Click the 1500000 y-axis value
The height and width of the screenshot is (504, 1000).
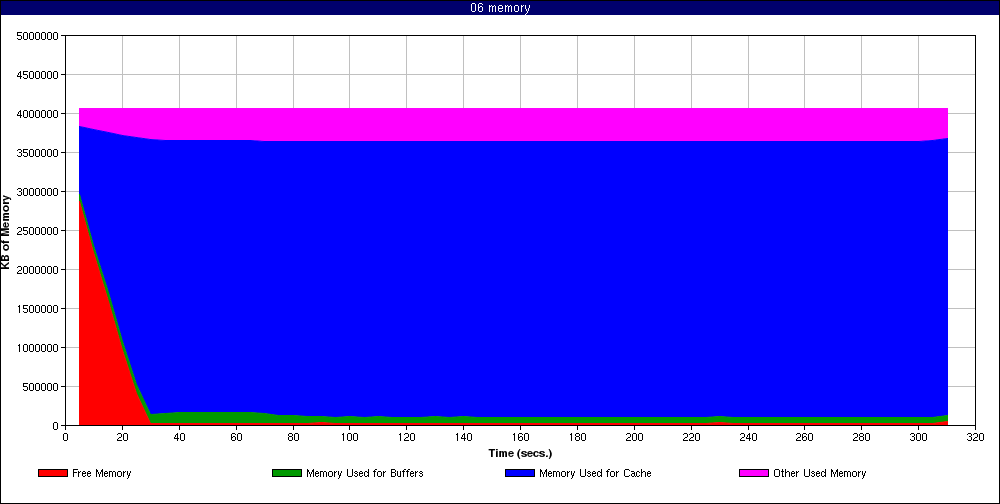click(x=40, y=309)
